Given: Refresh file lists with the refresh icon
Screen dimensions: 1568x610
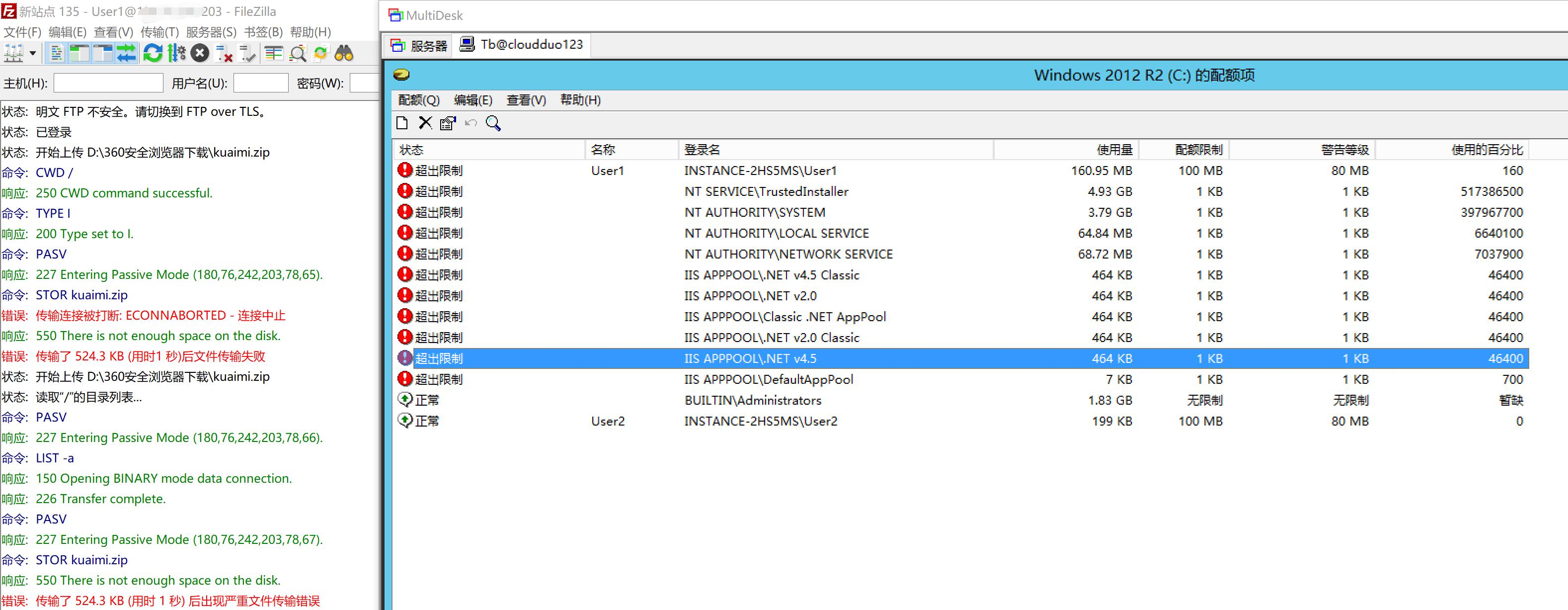Looking at the screenshot, I should [153, 54].
